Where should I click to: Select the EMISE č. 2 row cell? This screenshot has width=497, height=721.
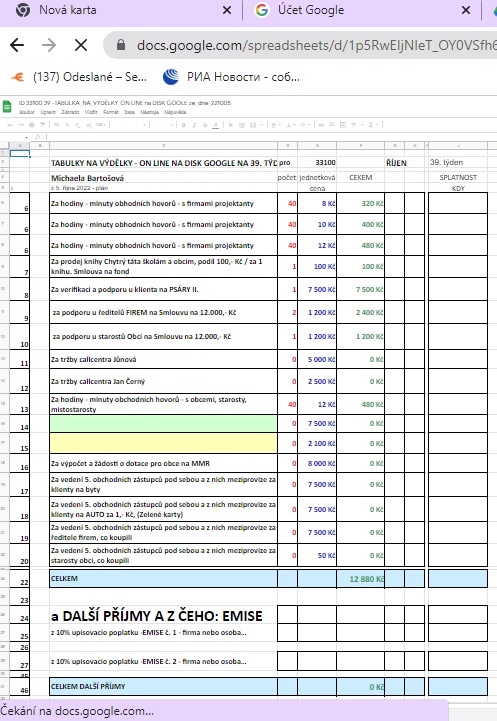164,662
